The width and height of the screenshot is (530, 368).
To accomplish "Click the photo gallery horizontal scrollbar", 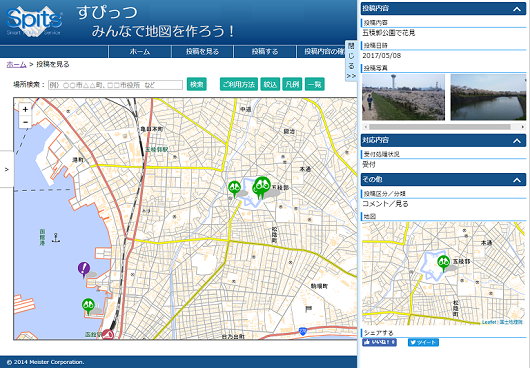I will (x=439, y=127).
